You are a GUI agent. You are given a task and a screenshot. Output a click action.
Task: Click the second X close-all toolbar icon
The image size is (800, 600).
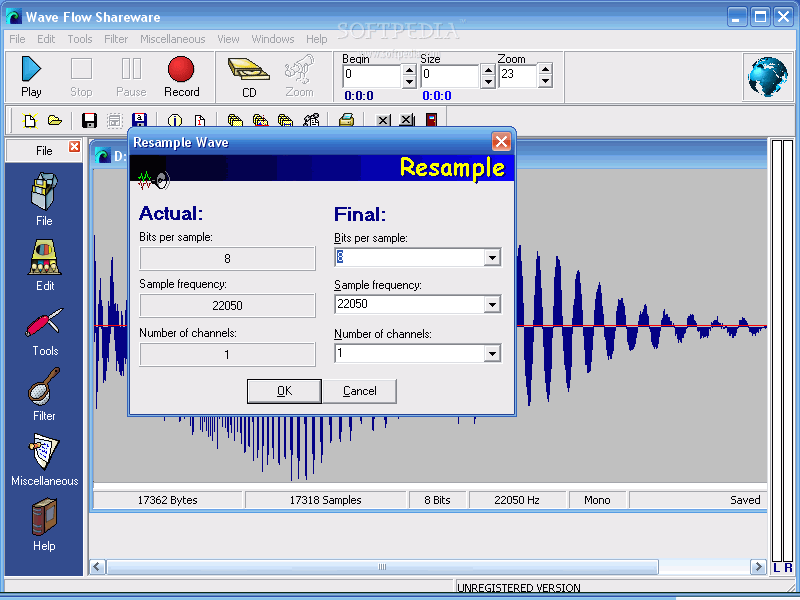pos(407,120)
